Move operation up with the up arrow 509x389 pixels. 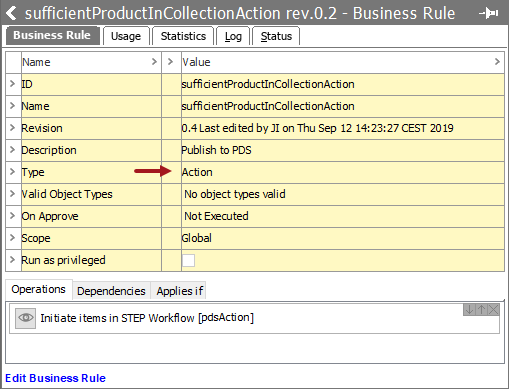(x=481, y=310)
